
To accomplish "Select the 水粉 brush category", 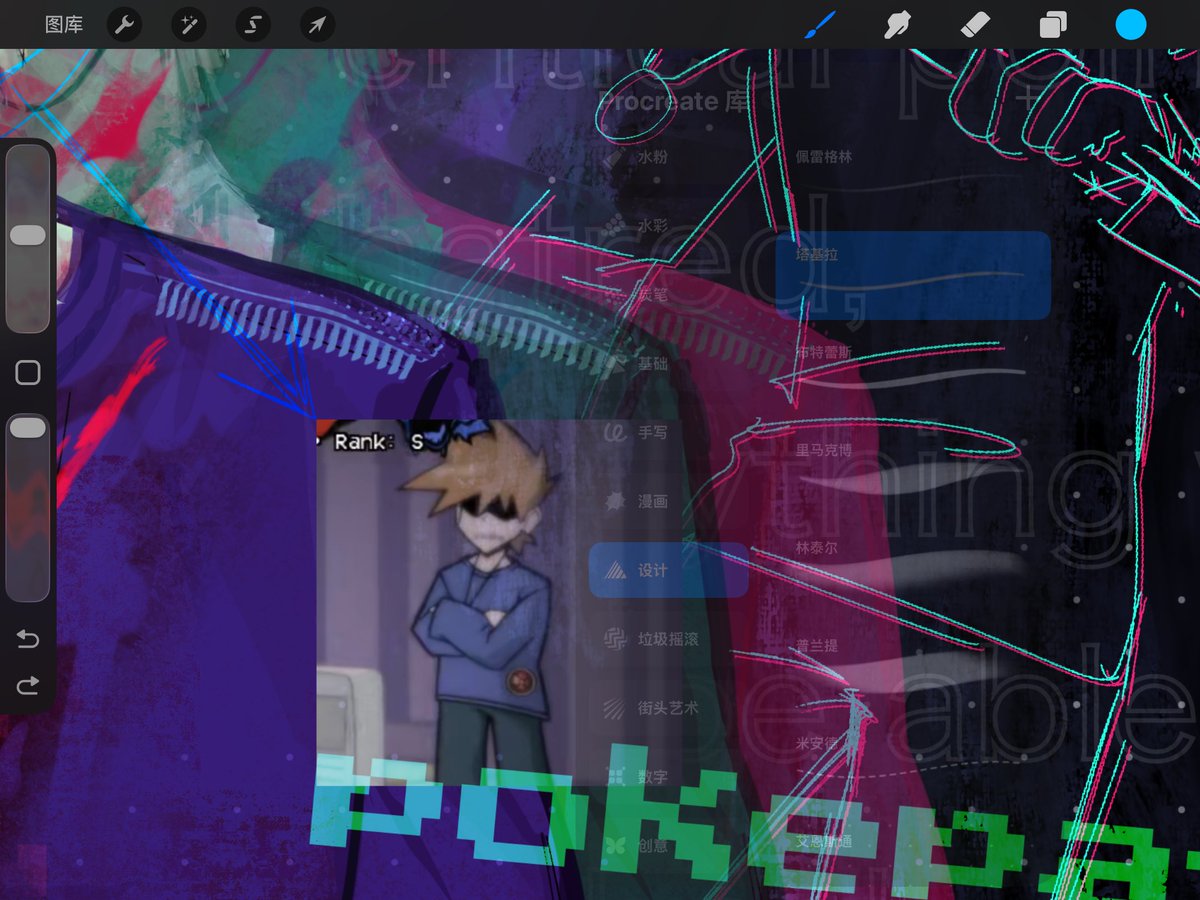I will tap(668, 157).
